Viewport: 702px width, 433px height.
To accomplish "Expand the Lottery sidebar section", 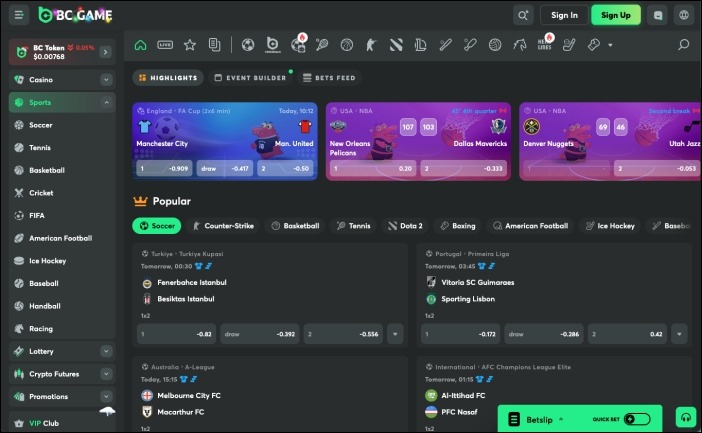I will tap(106, 351).
